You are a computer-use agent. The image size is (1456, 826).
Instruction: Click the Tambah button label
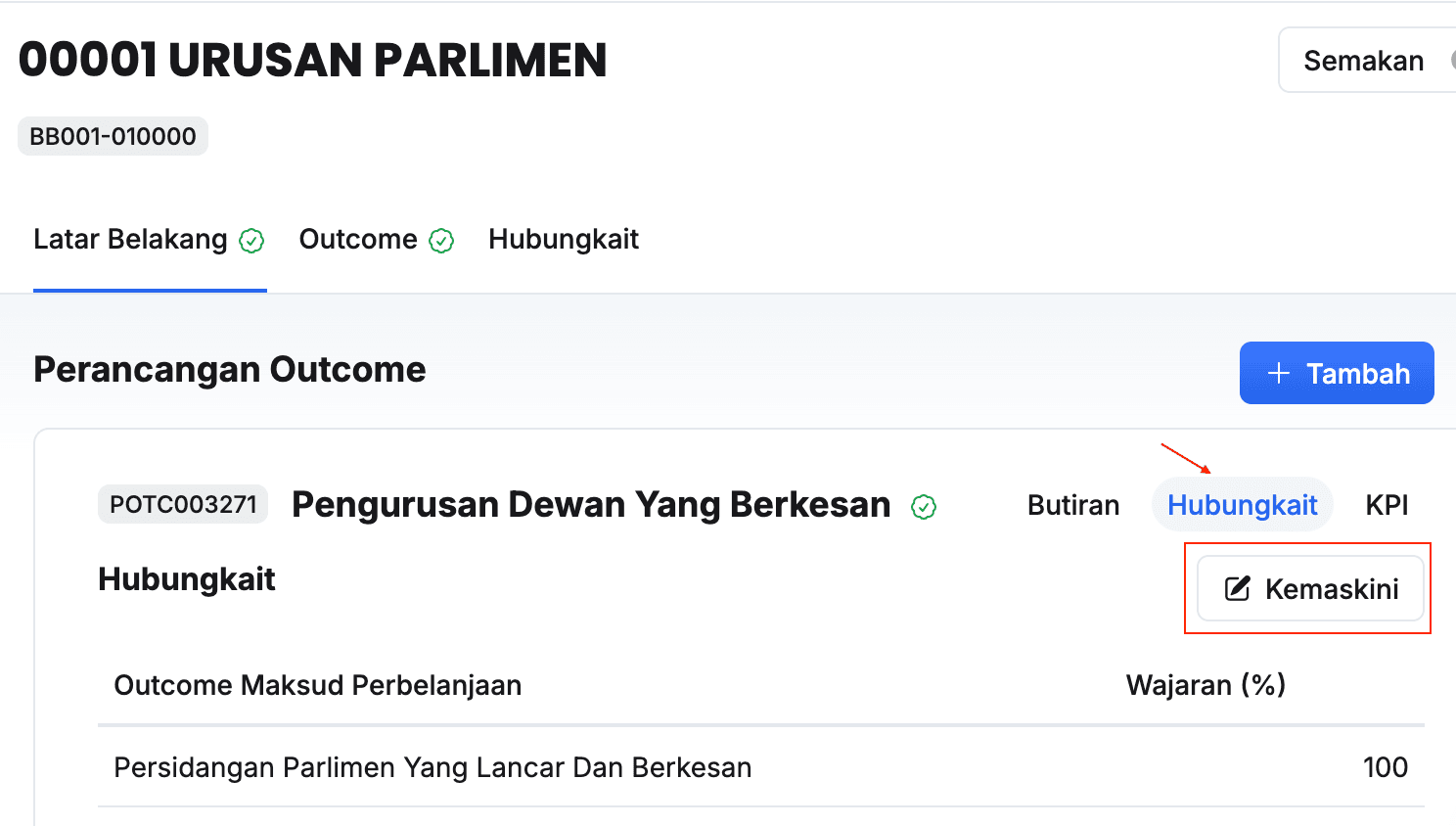click(x=1358, y=374)
